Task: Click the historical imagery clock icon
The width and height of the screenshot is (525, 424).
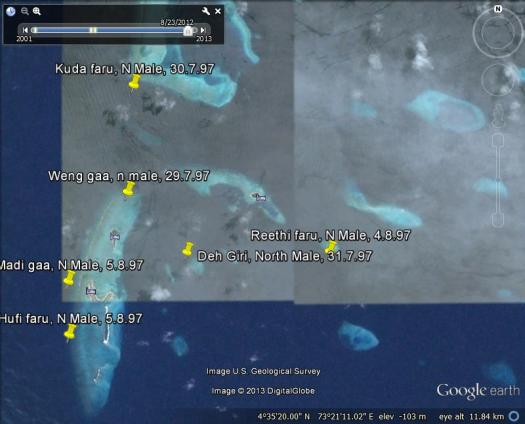Action: pos(11,11)
